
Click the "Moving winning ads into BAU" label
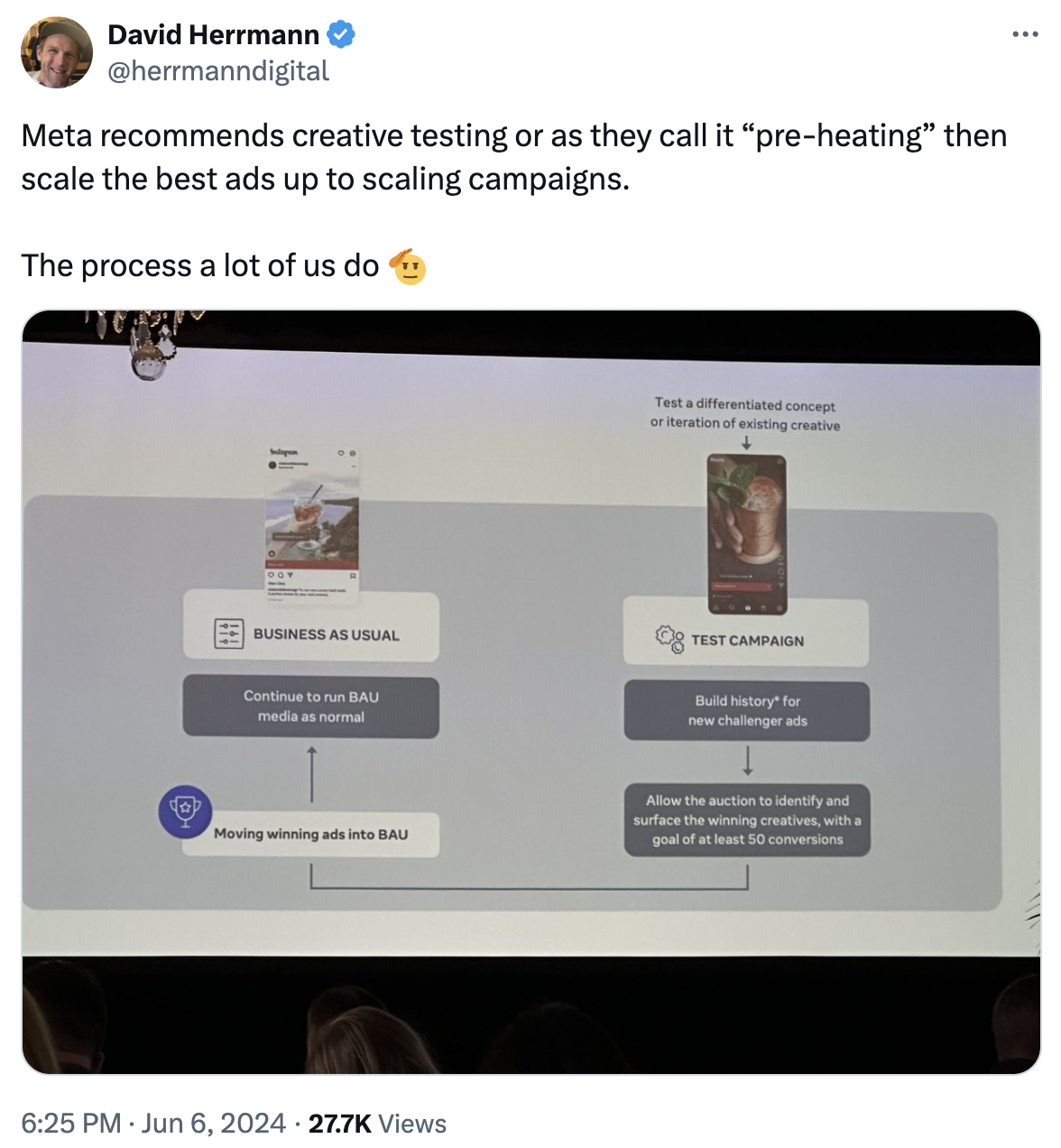tap(311, 834)
